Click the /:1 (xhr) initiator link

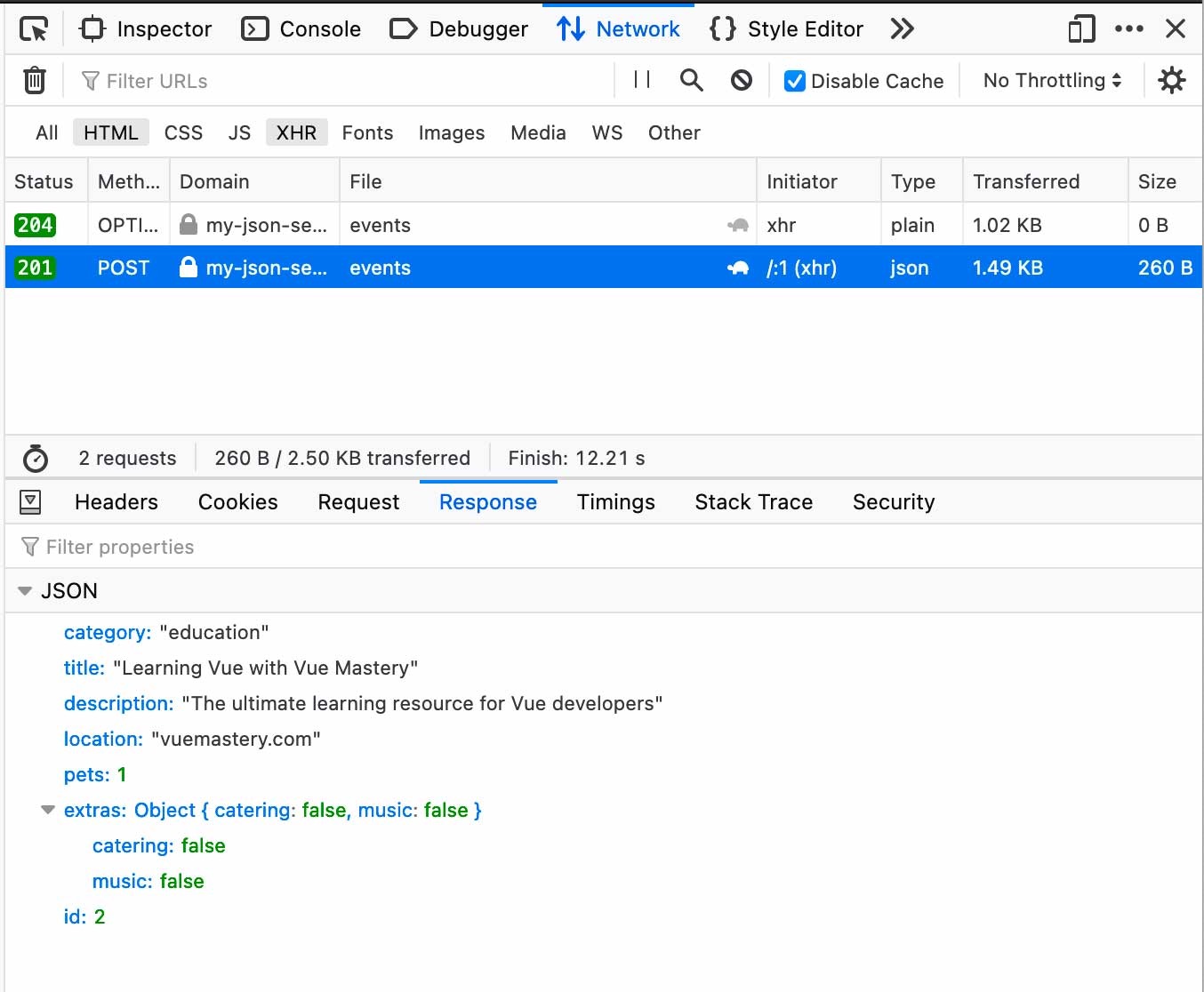pos(801,268)
